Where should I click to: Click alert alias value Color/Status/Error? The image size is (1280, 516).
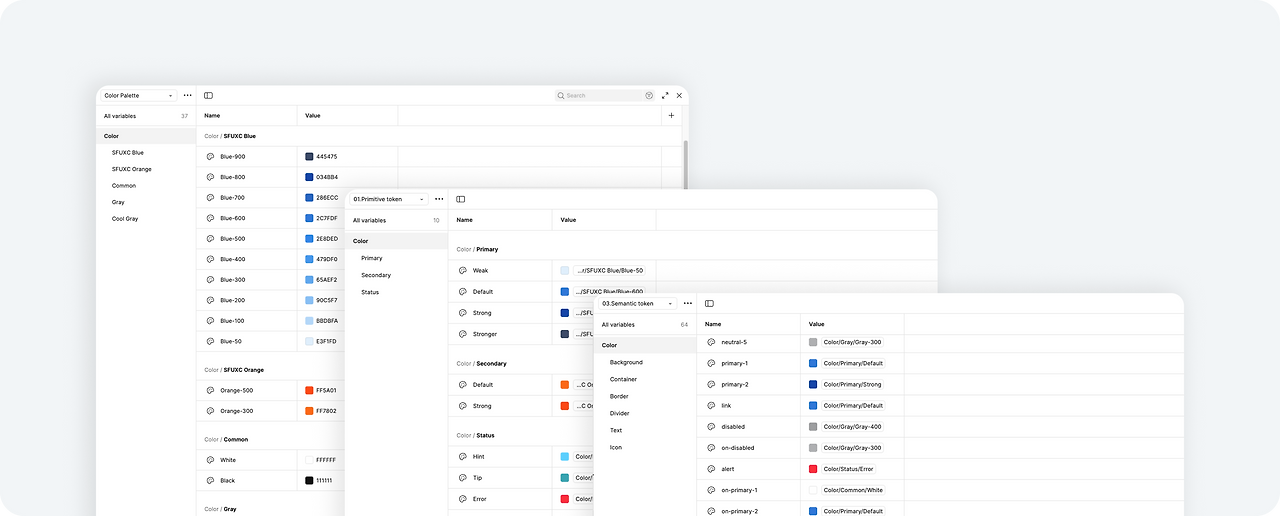[x=849, y=469]
